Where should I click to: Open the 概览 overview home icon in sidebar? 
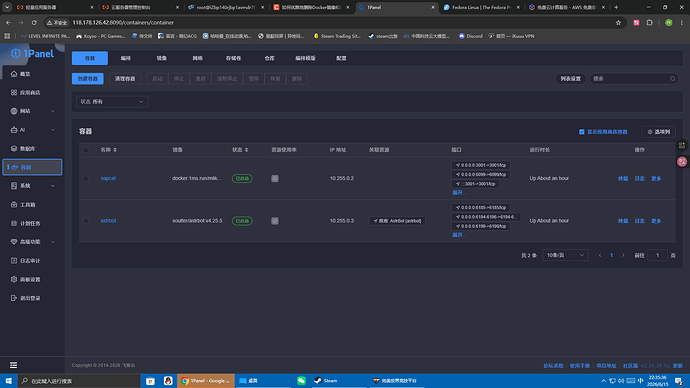tap(14, 74)
